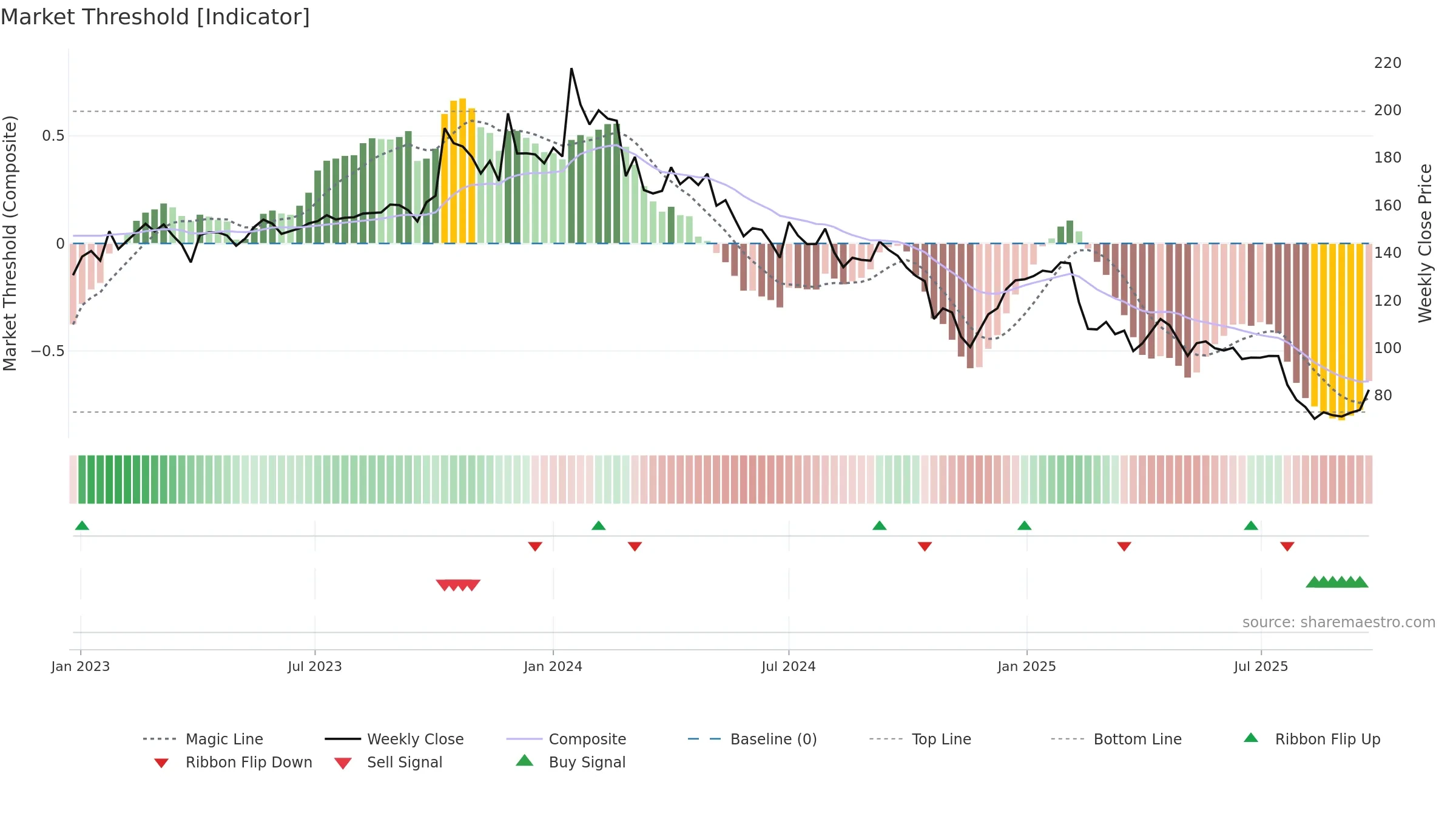Viewport: 1456px width, 819px height.
Task: Toggle Ribbon Flip Down in the legend
Action: 233,762
